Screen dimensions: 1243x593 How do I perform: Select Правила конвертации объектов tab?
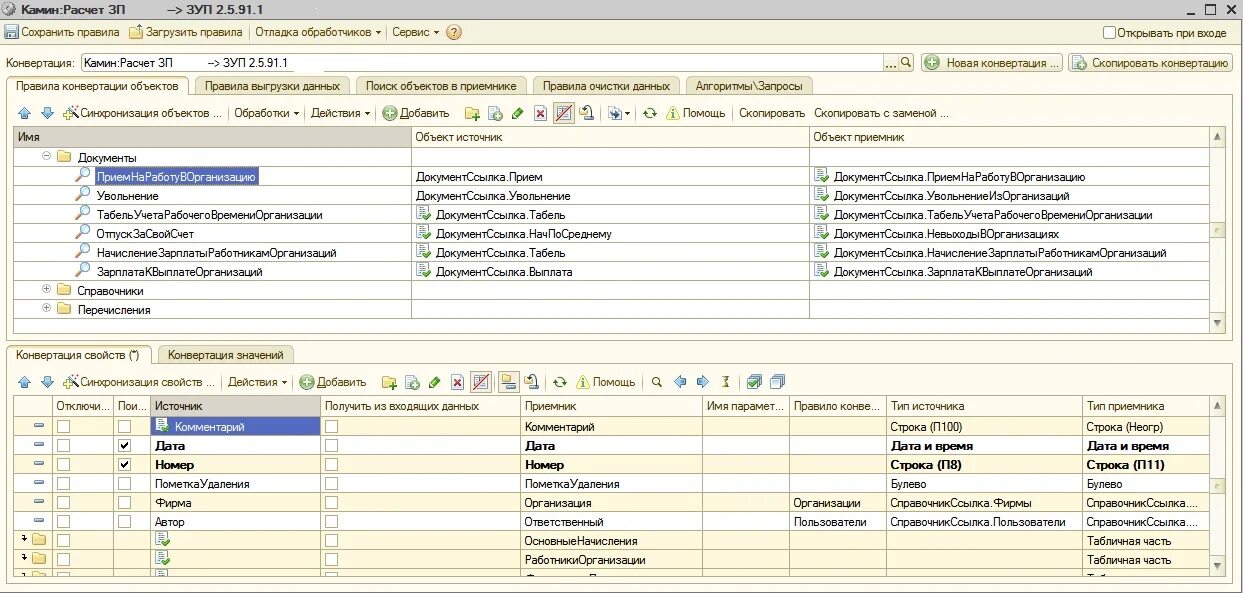97,86
